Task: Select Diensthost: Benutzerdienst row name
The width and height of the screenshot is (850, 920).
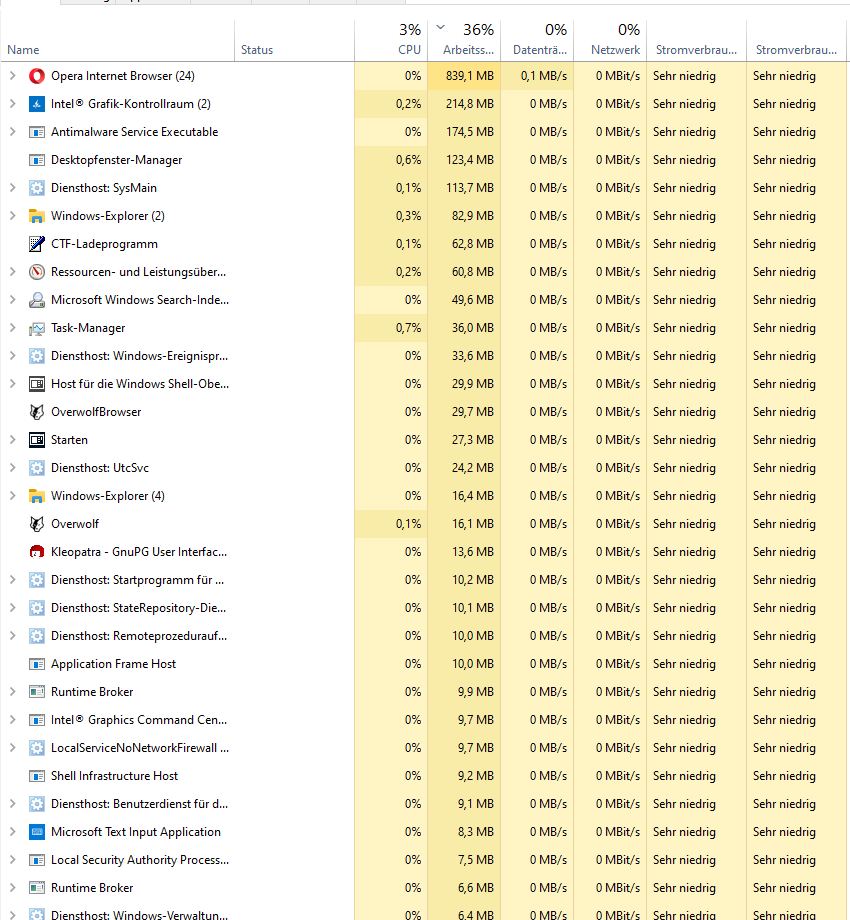Action: [140, 804]
